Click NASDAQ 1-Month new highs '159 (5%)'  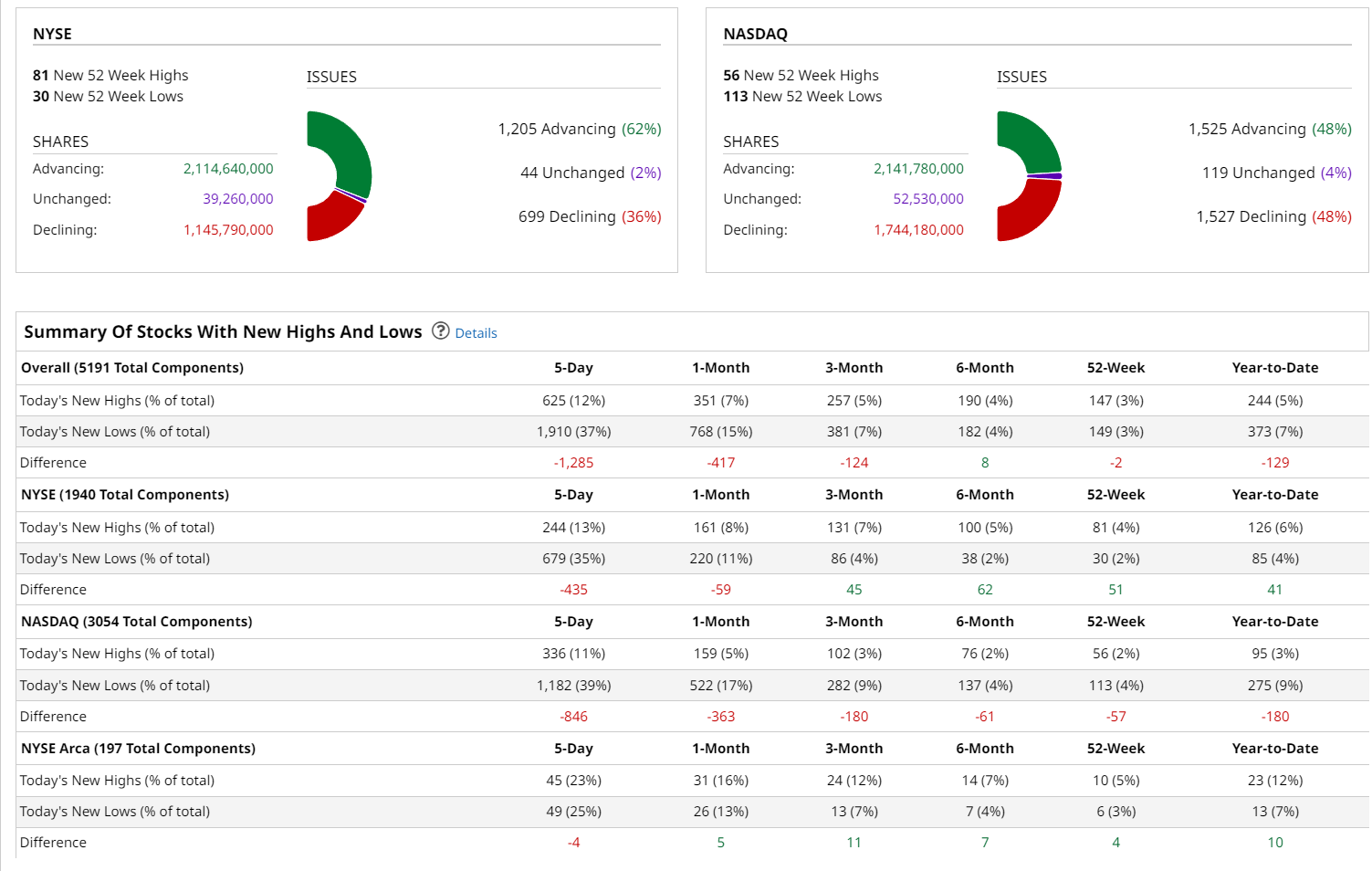(721, 654)
